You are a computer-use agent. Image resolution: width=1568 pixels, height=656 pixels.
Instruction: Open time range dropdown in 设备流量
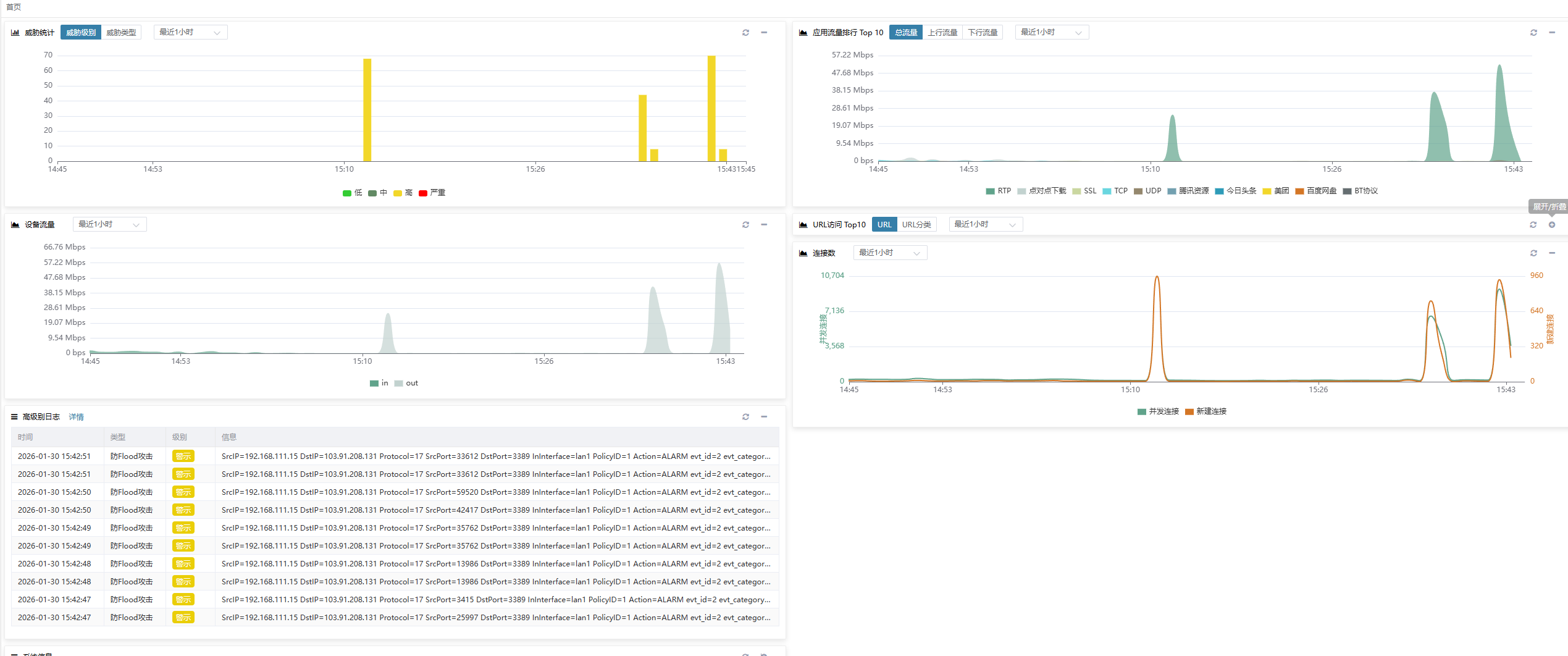tap(109, 224)
